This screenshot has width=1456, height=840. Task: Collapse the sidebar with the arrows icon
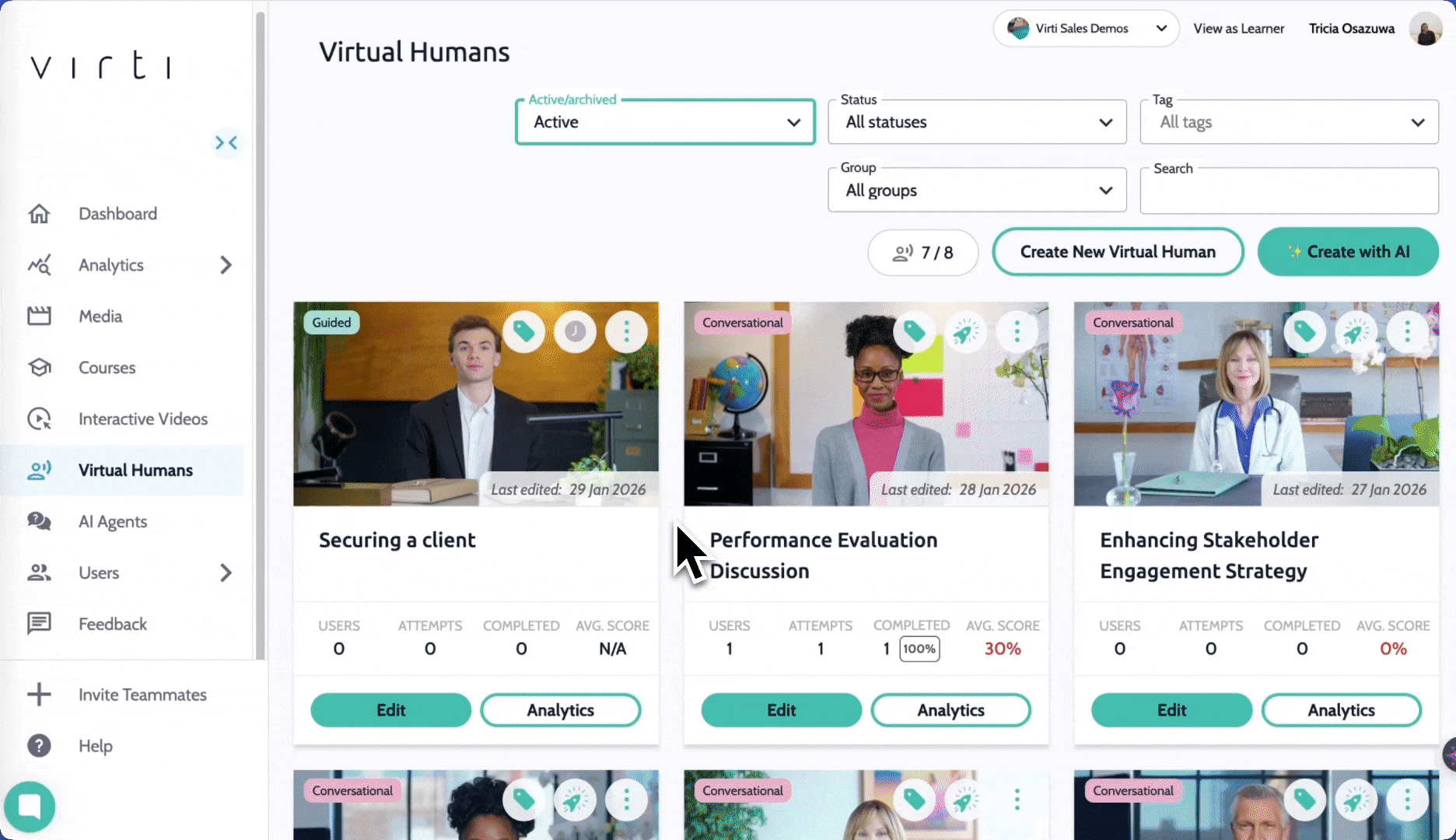coord(226,142)
